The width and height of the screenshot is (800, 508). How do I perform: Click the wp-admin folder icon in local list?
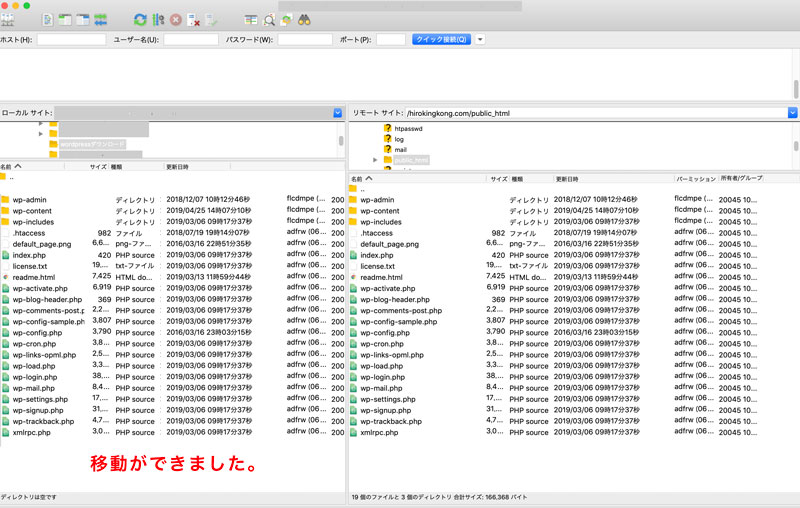pos(5,199)
